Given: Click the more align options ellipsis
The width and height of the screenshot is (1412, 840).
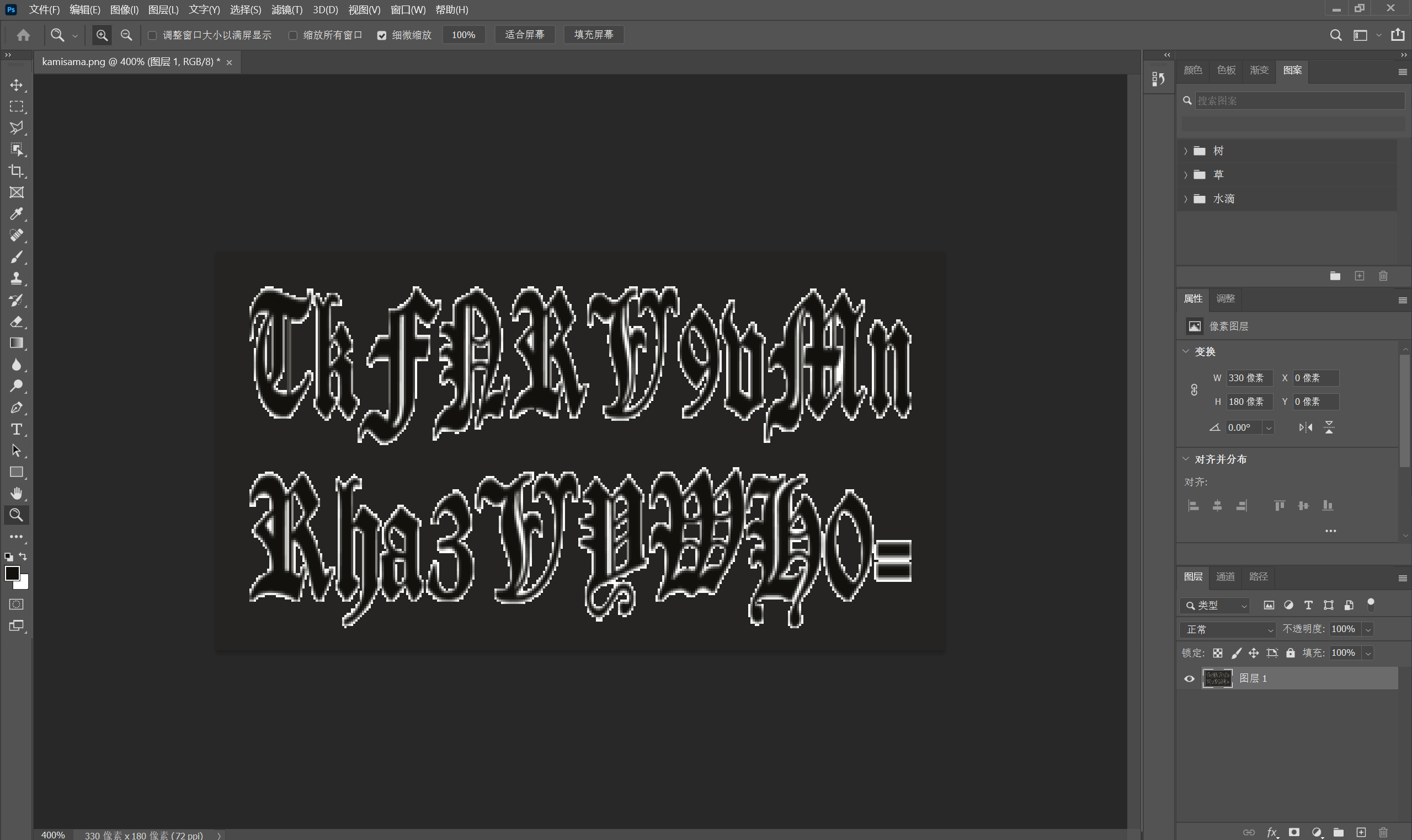Looking at the screenshot, I should click(1330, 531).
